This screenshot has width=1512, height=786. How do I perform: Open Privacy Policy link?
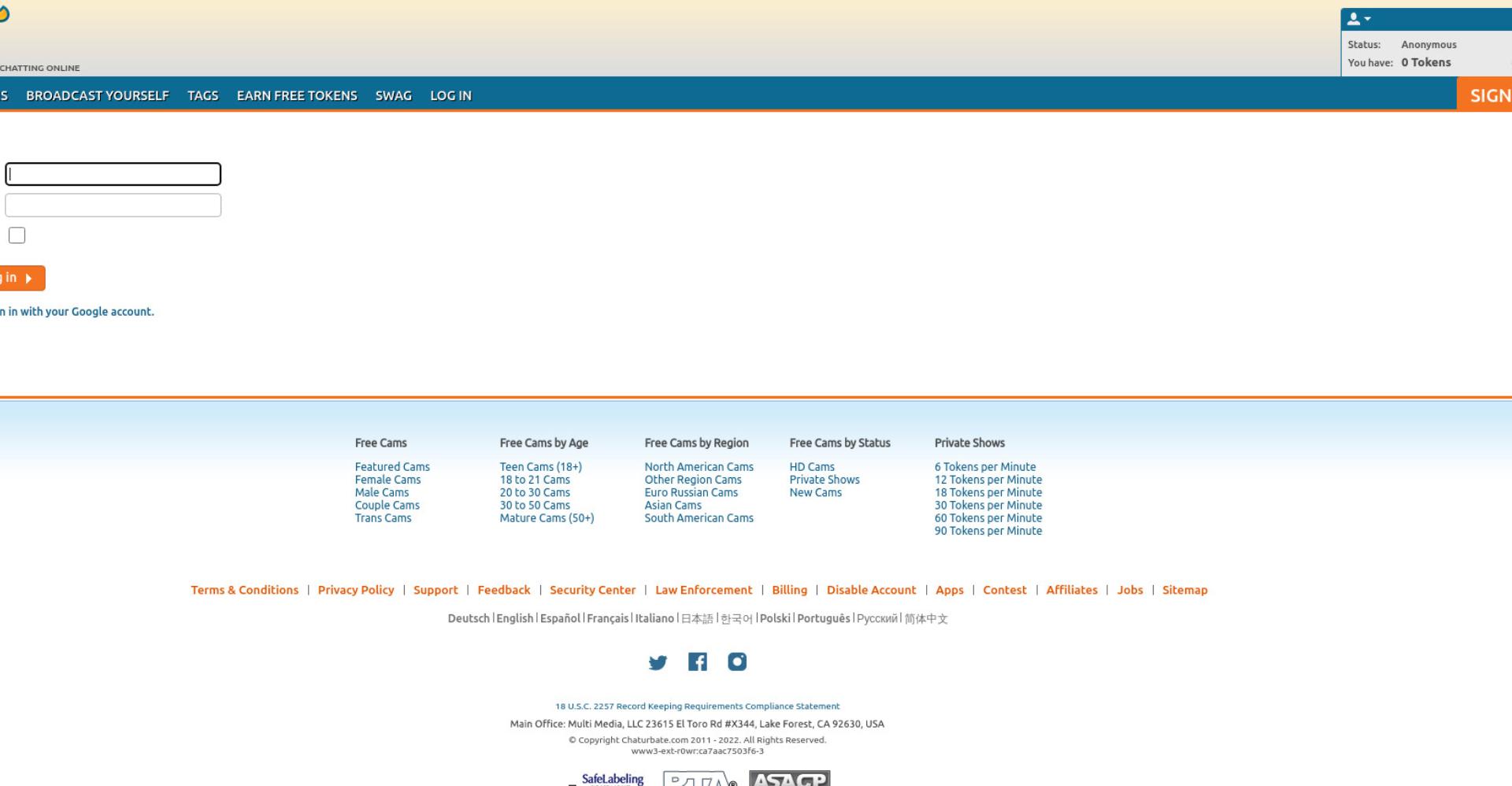(x=356, y=590)
